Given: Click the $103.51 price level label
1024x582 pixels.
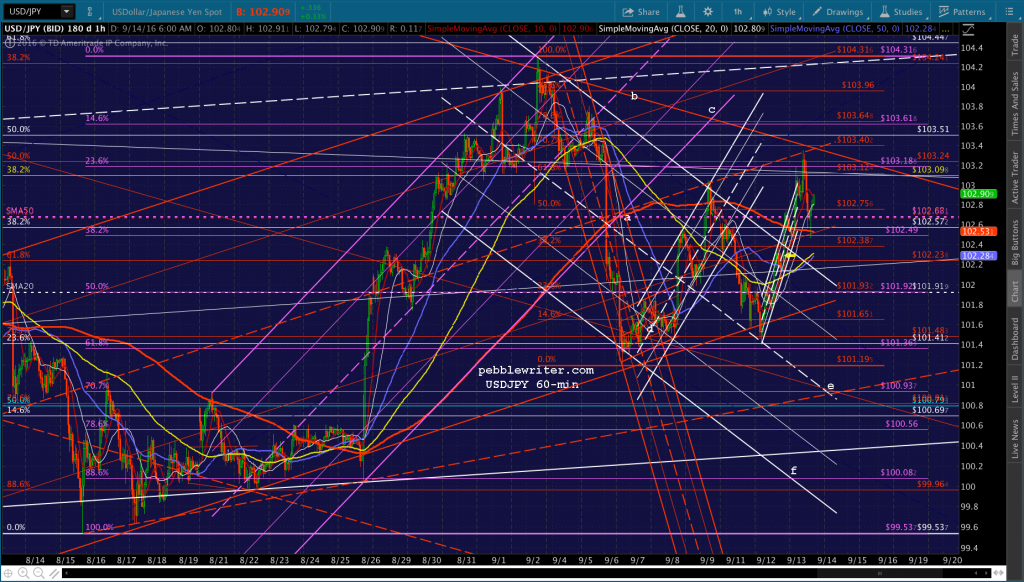Looking at the screenshot, I should coord(933,129).
